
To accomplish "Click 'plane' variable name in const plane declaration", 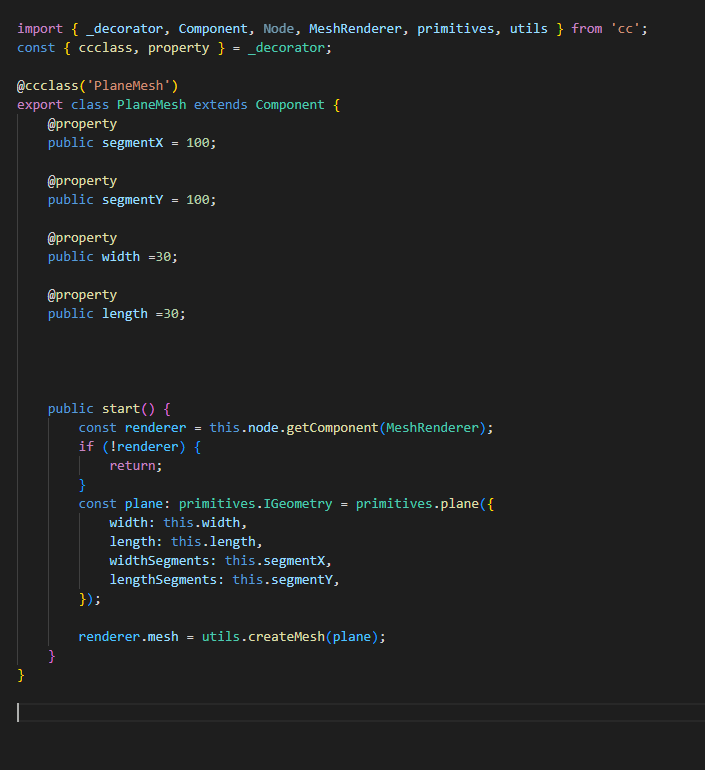I will [x=144, y=504].
